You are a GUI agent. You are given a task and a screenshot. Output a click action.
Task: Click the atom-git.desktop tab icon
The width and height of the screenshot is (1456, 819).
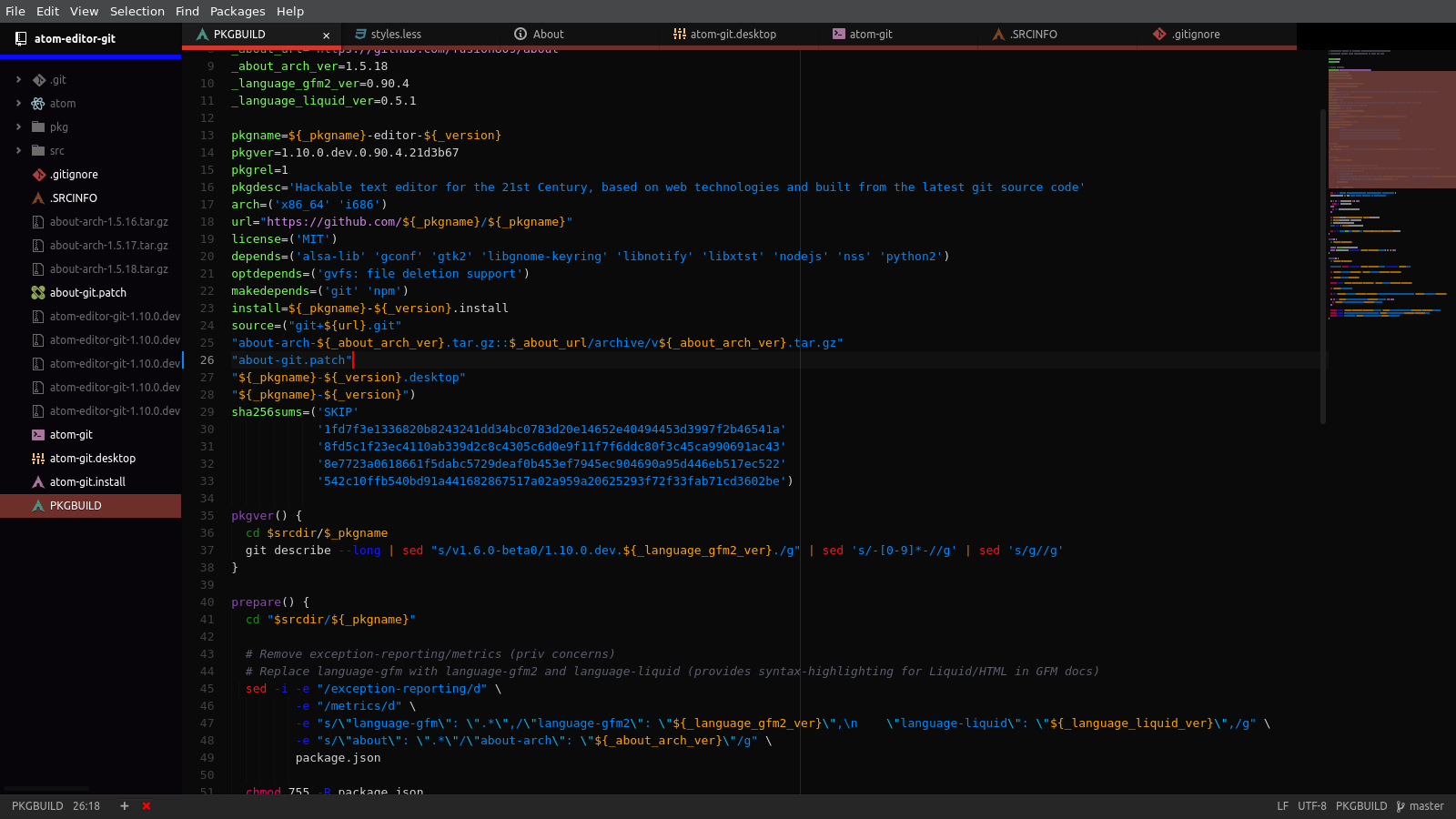[x=680, y=35]
